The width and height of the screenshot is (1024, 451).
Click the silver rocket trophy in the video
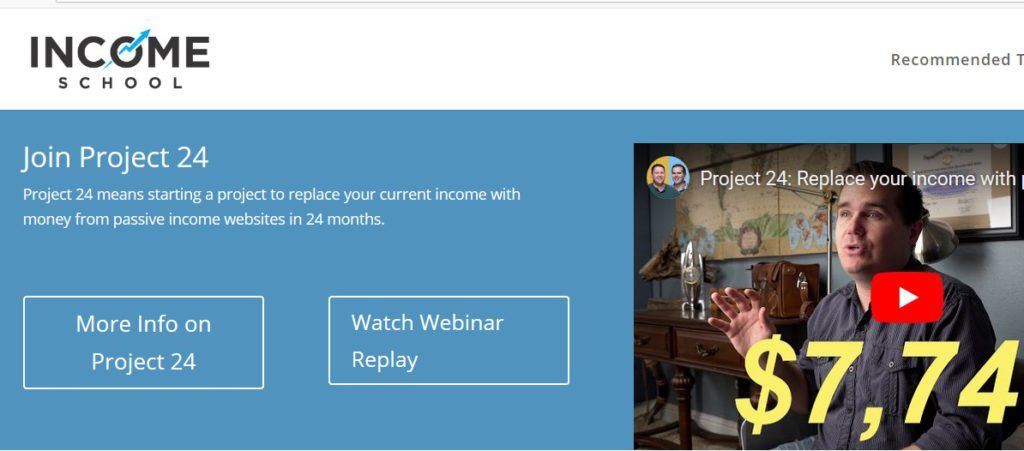click(x=692, y=274)
